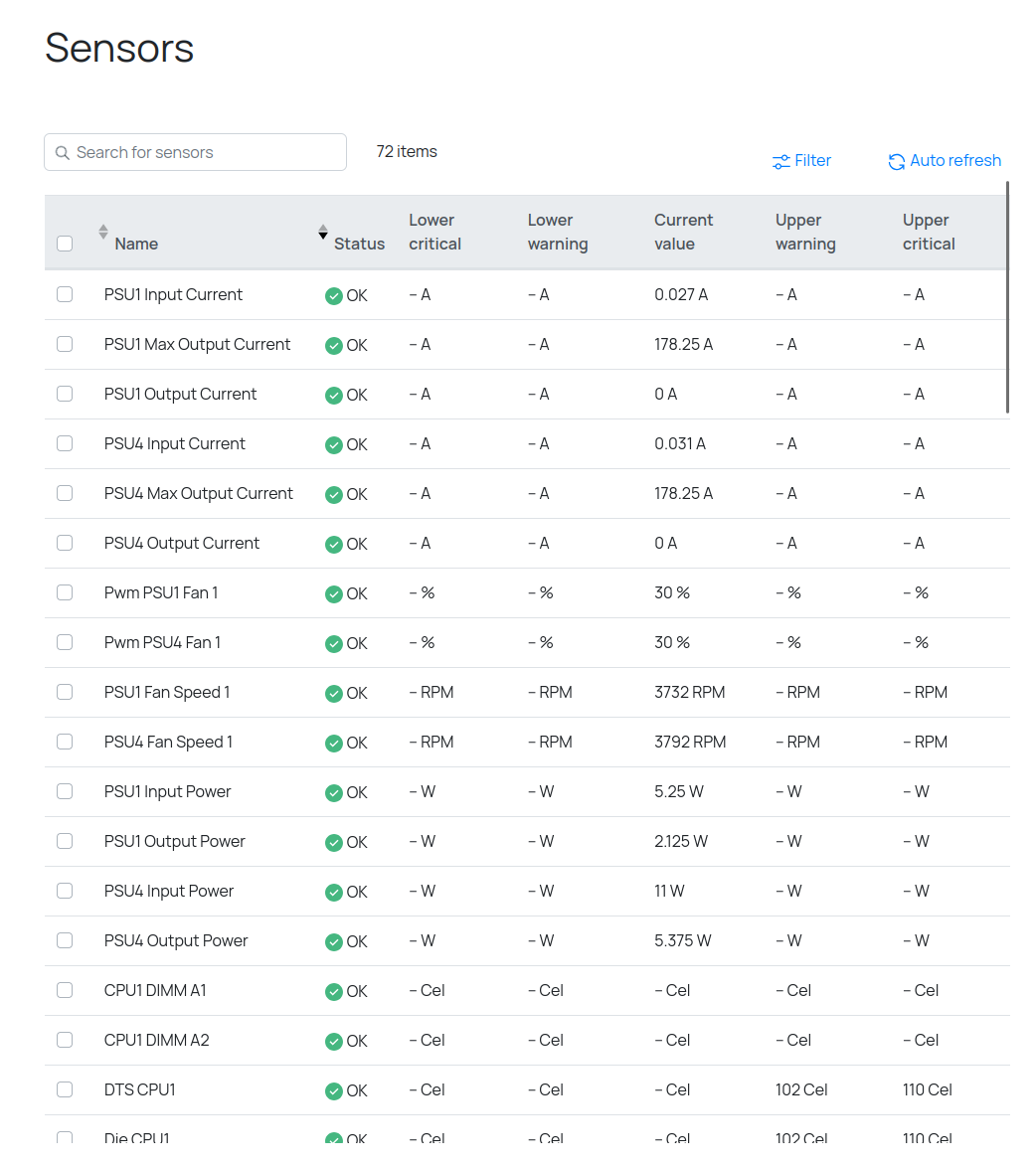Click the Status column header label
The width and height of the screenshot is (1036, 1166).
[x=359, y=244]
